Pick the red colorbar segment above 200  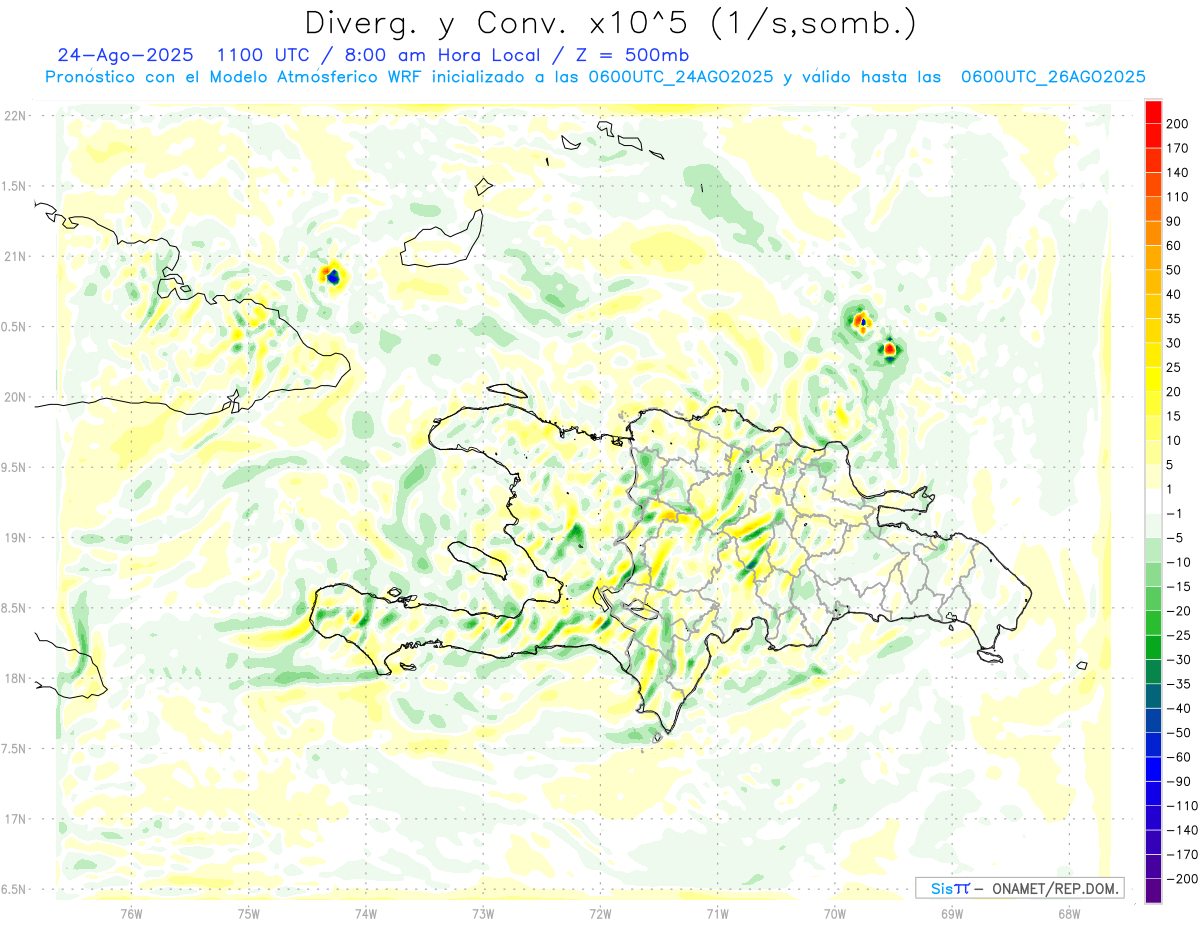(x=1153, y=112)
